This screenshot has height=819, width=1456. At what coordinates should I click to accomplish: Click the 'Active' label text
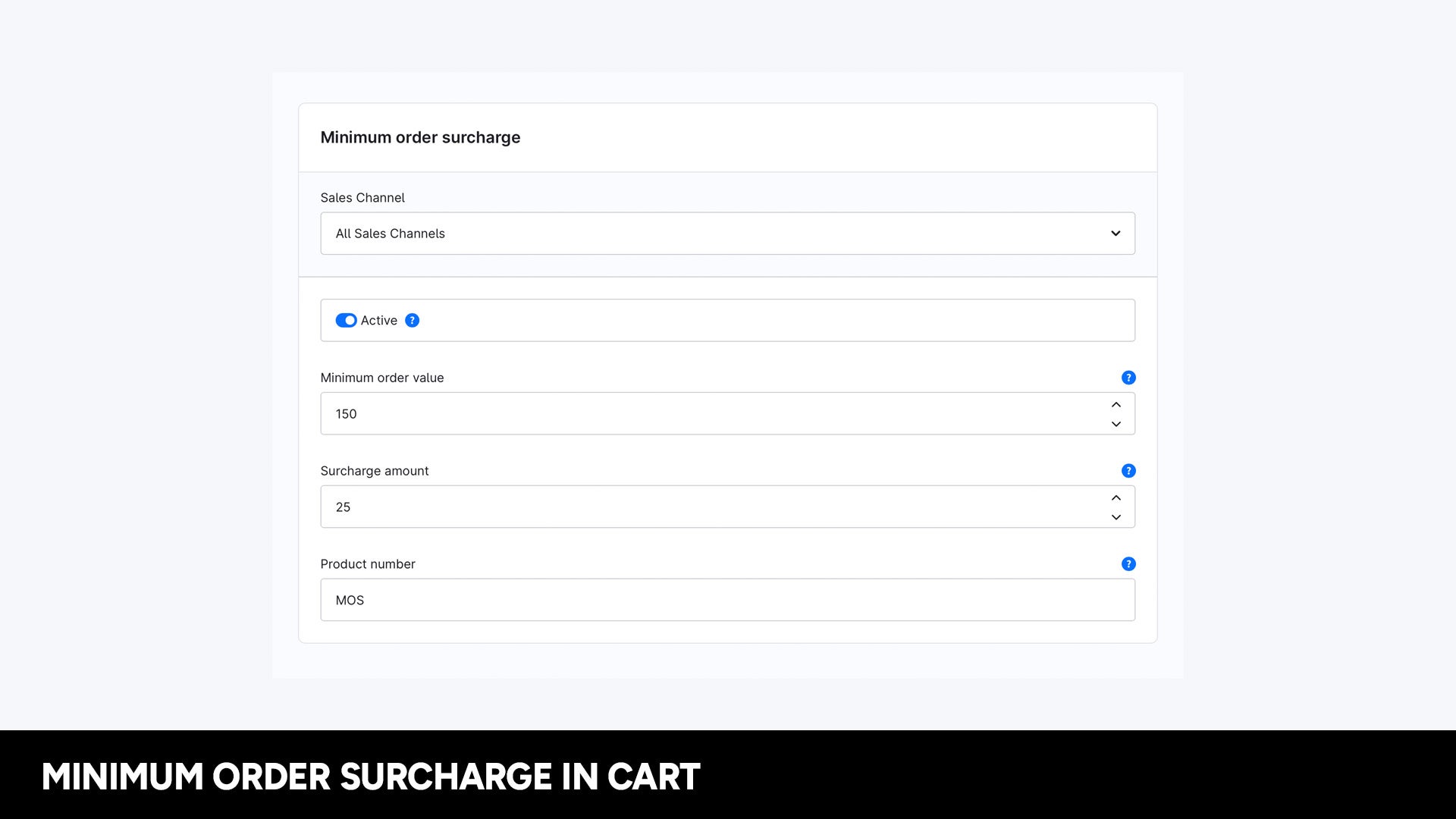[378, 321]
